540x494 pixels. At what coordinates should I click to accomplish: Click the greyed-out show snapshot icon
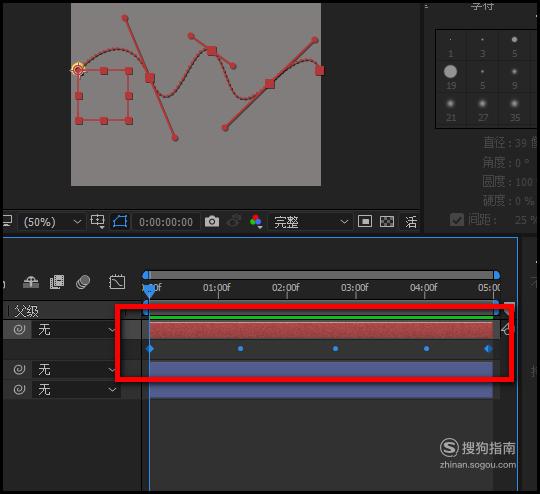point(234,222)
